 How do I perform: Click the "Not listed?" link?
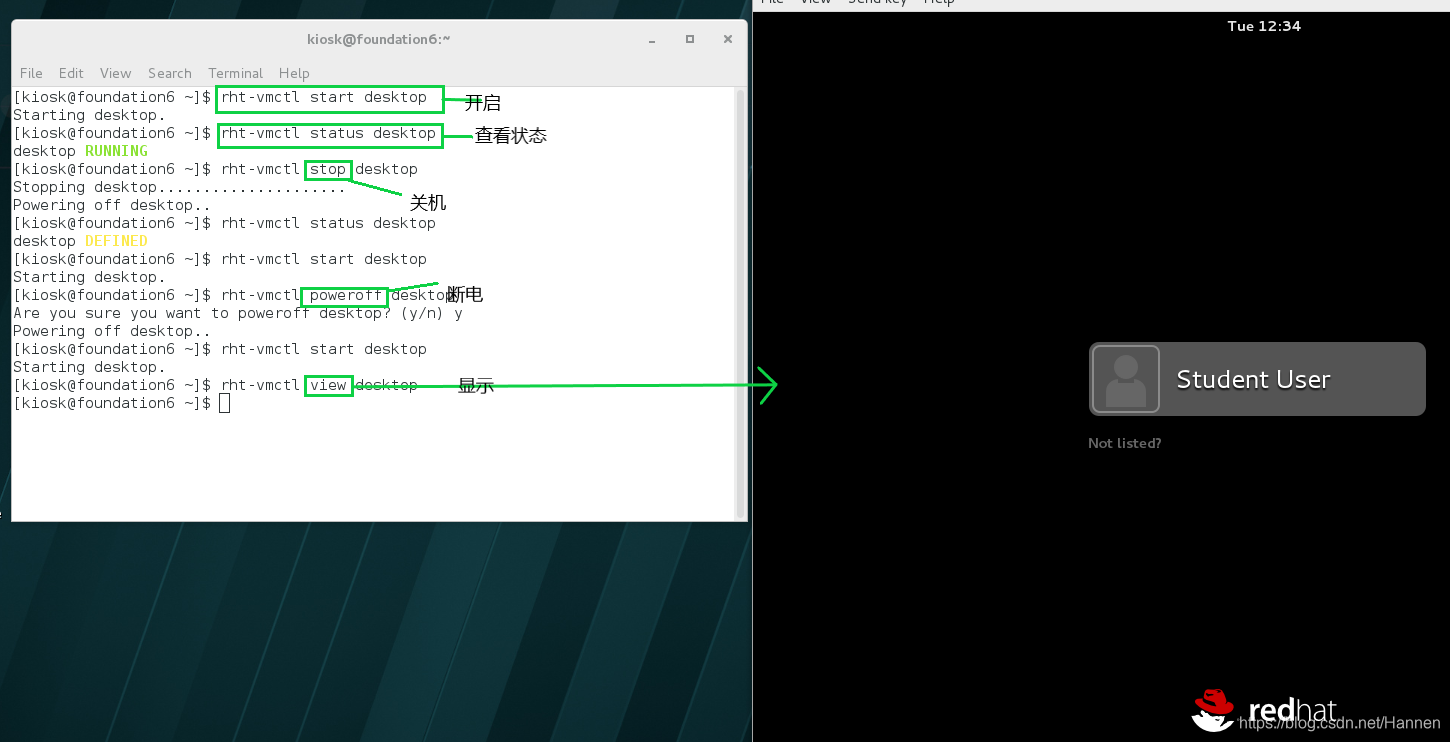(x=1124, y=443)
